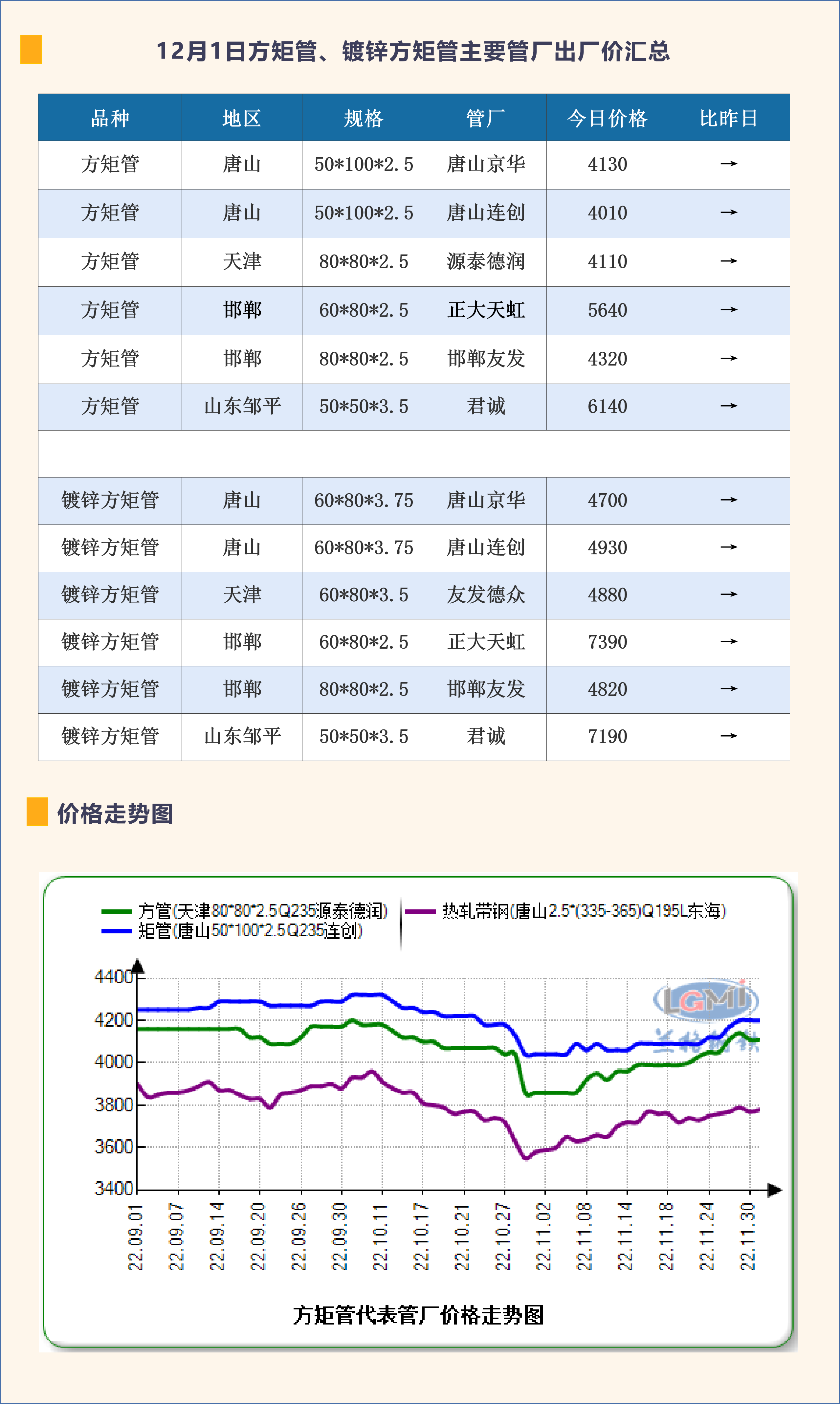Click the orange square beside the main title
The width and height of the screenshot is (840, 1404).
point(31,49)
